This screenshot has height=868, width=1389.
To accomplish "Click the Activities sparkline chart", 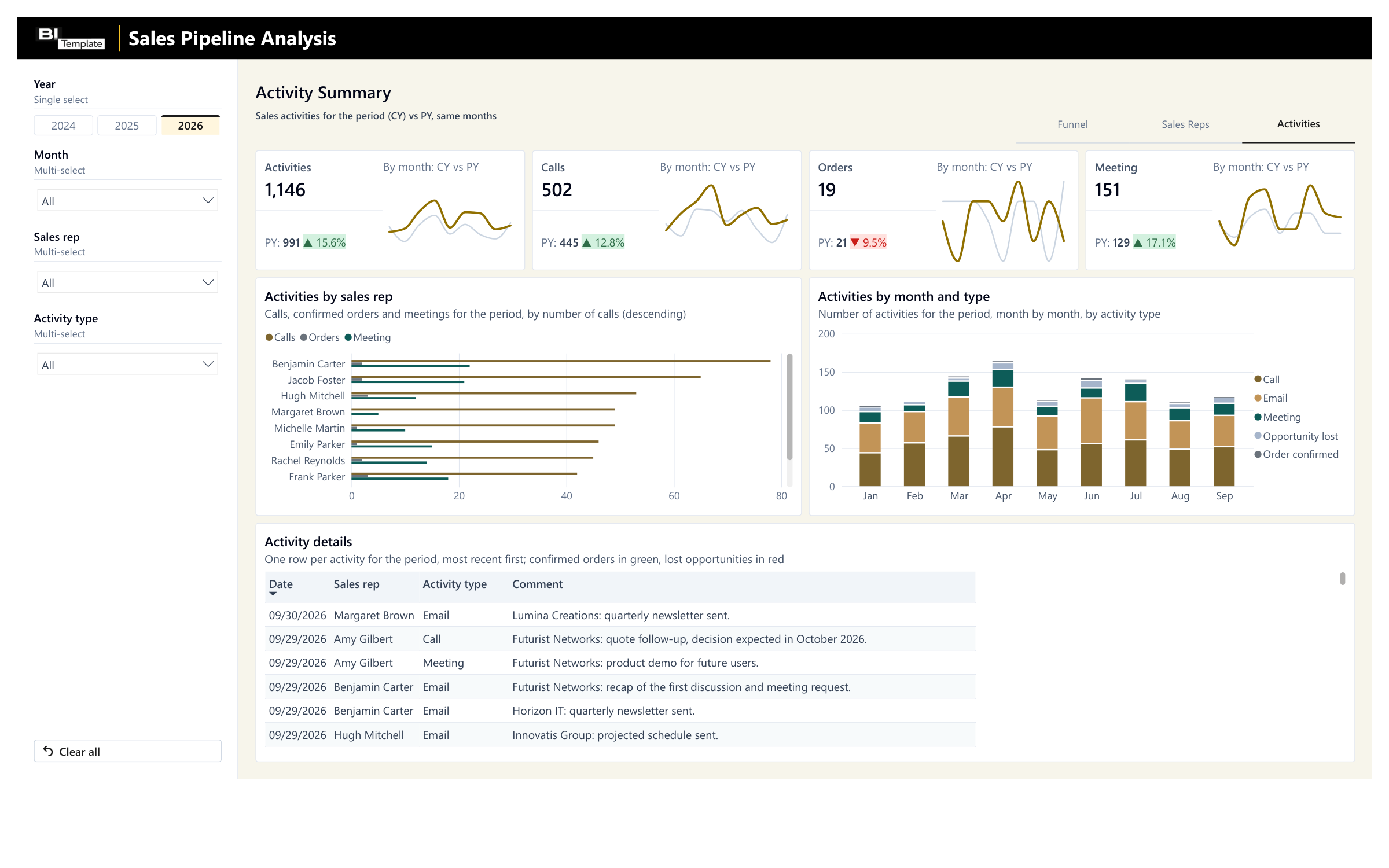I will click(x=450, y=222).
